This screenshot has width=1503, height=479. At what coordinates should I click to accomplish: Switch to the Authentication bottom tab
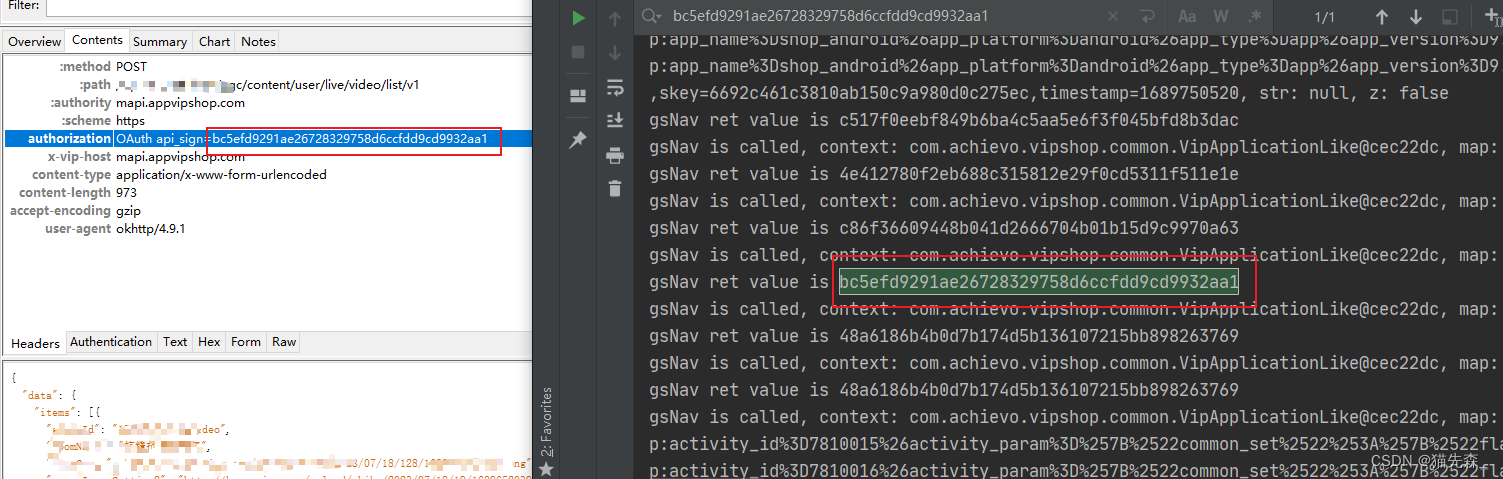pyautogui.click(x=111, y=342)
